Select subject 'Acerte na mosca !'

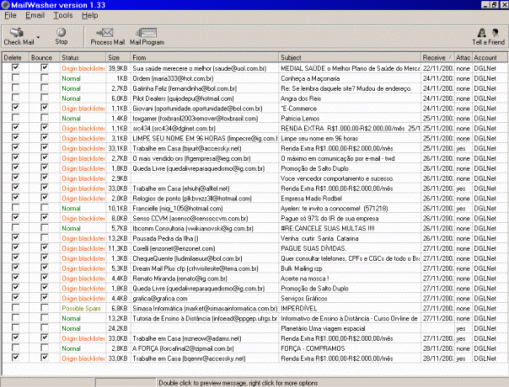tap(305, 278)
